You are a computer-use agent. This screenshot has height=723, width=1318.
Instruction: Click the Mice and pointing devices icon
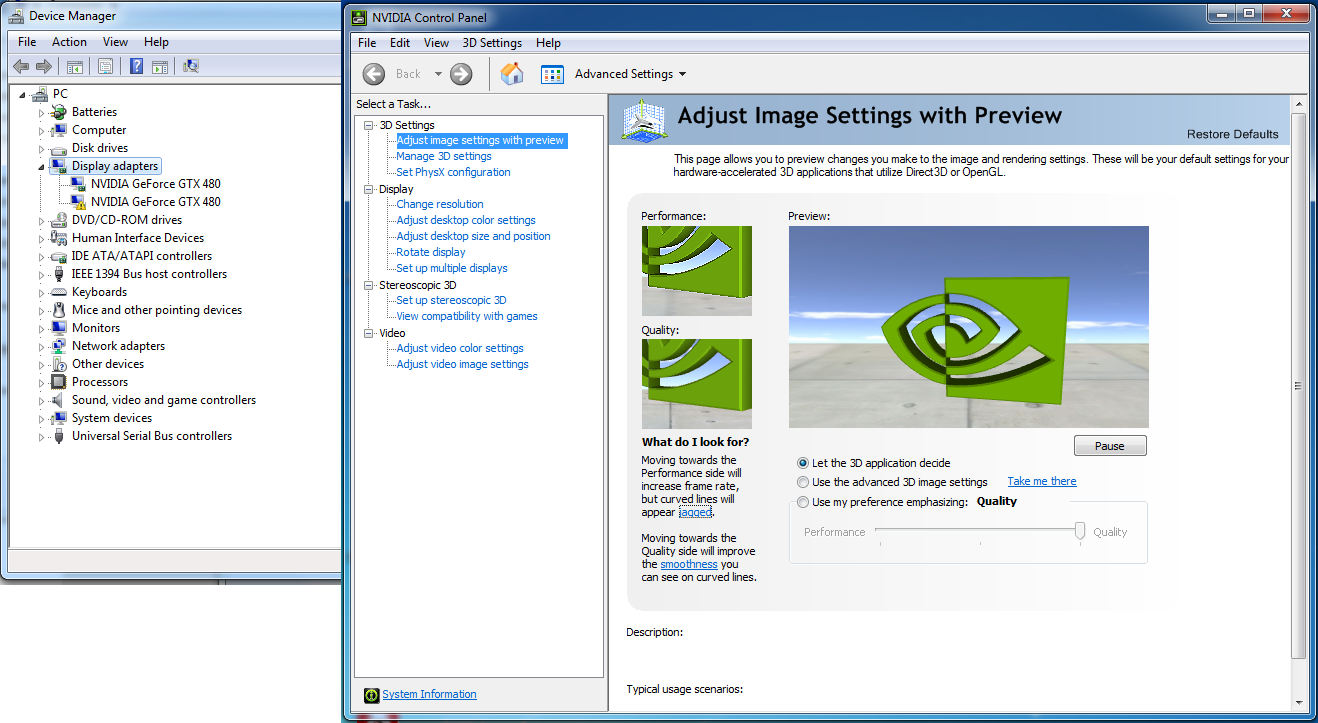(59, 310)
